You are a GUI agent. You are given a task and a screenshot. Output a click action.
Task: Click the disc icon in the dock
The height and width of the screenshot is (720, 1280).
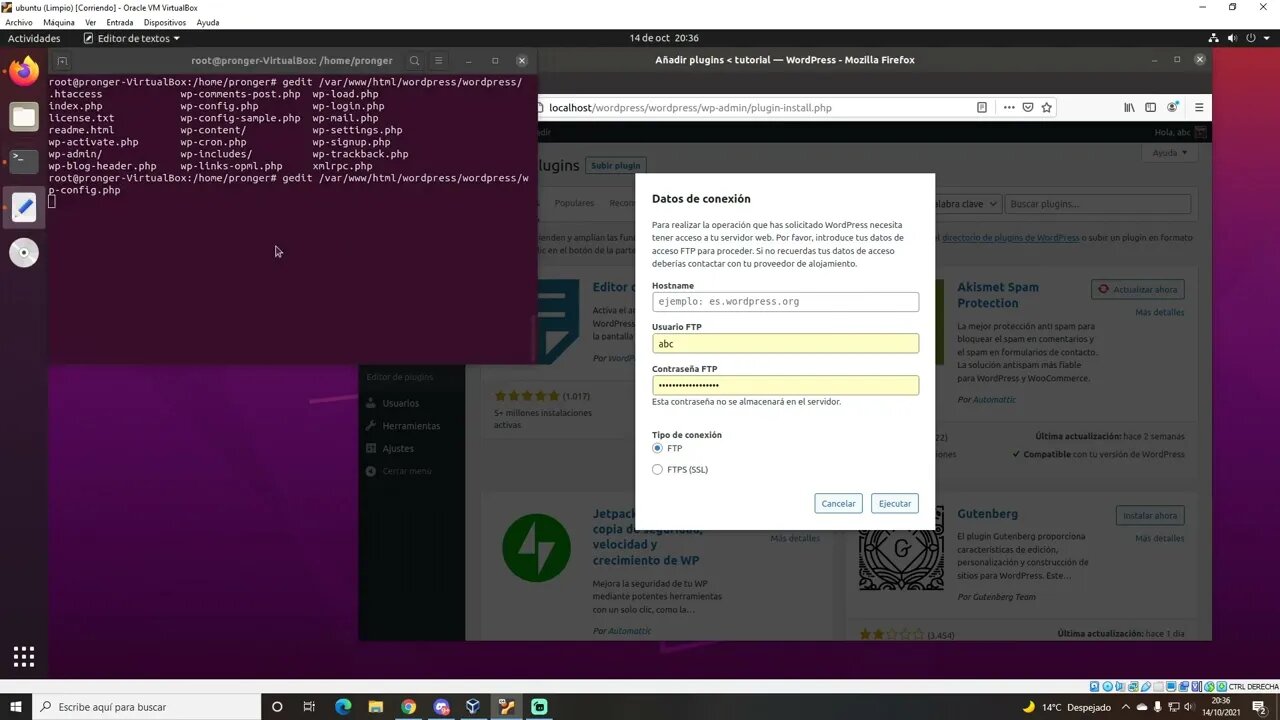click(24, 253)
